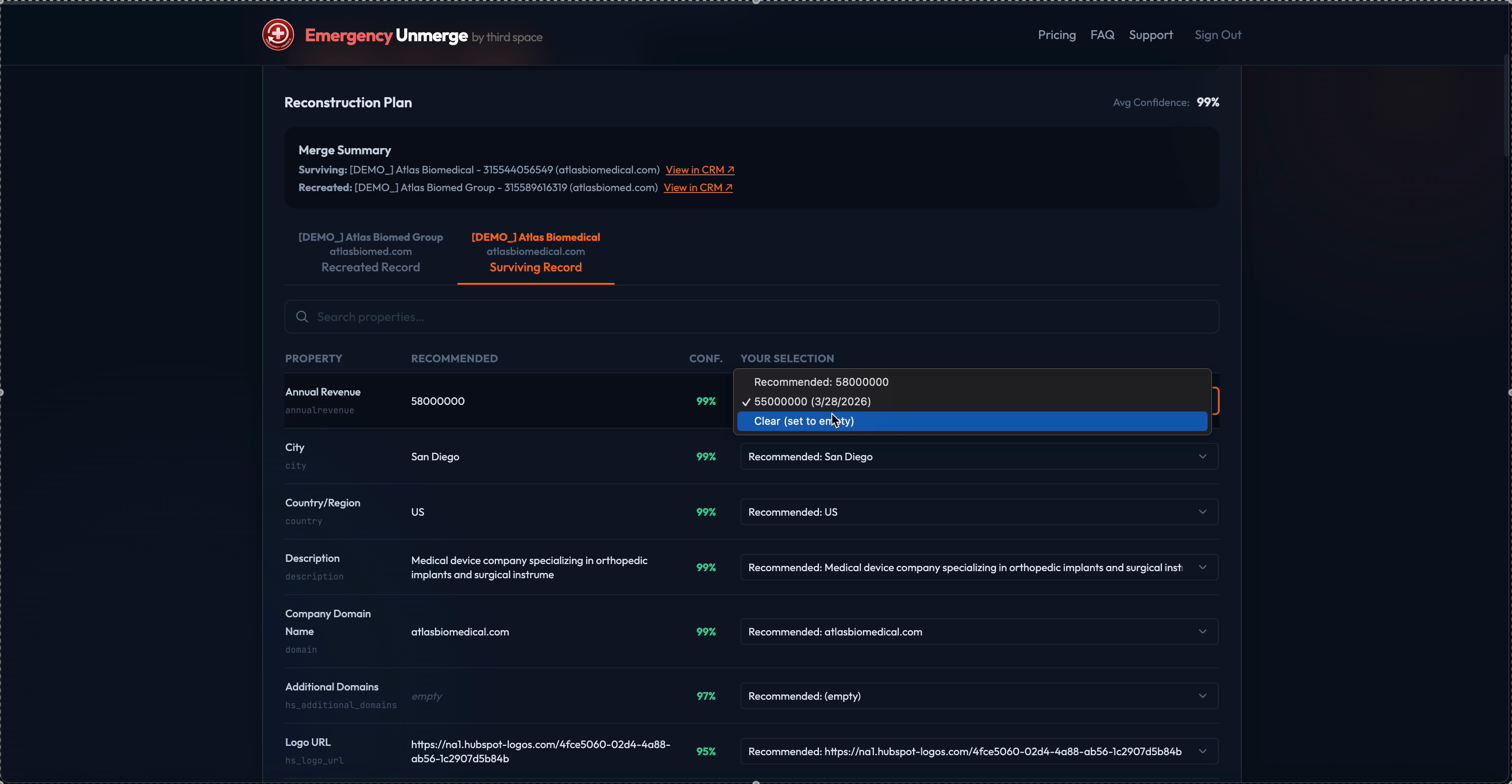
Task: Click the Annual Revenue property name
Action: coord(323,392)
